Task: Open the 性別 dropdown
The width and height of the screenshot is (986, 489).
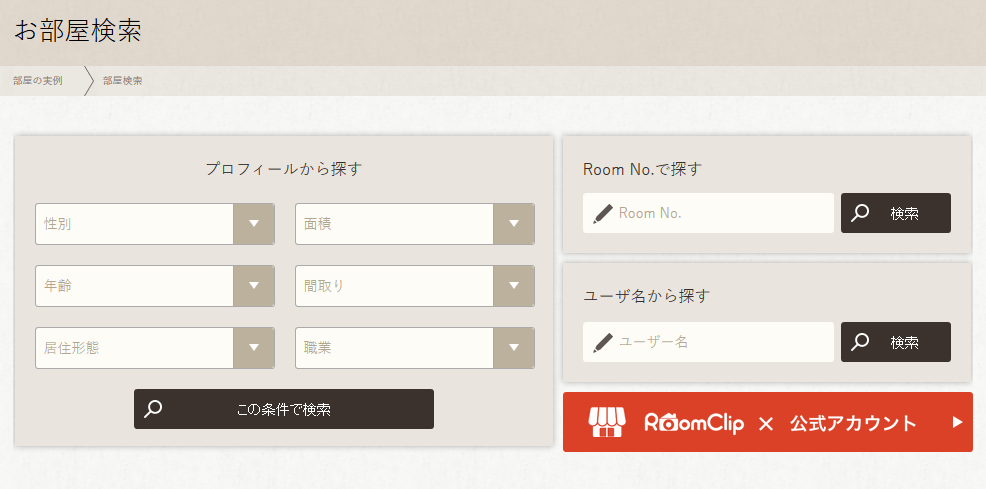Action: [154, 224]
